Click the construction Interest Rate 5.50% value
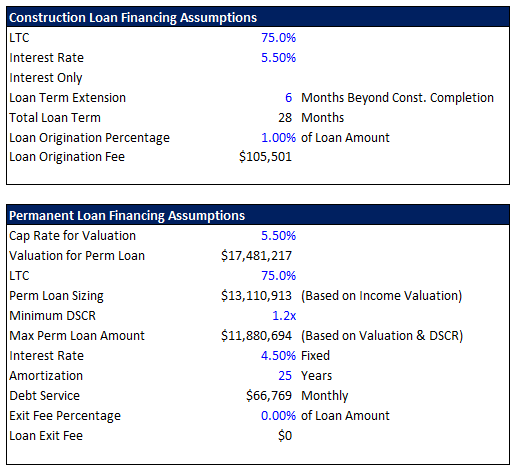Image resolution: width=515 pixels, height=472 pixels. [278, 58]
